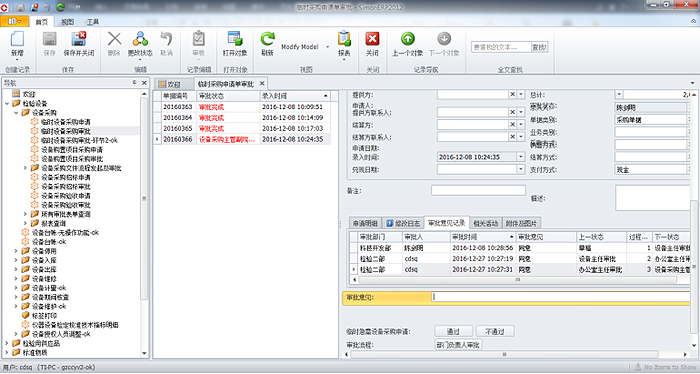Click the pin icon of navigation panel
This screenshot has height=374, width=700.
pos(134,83)
